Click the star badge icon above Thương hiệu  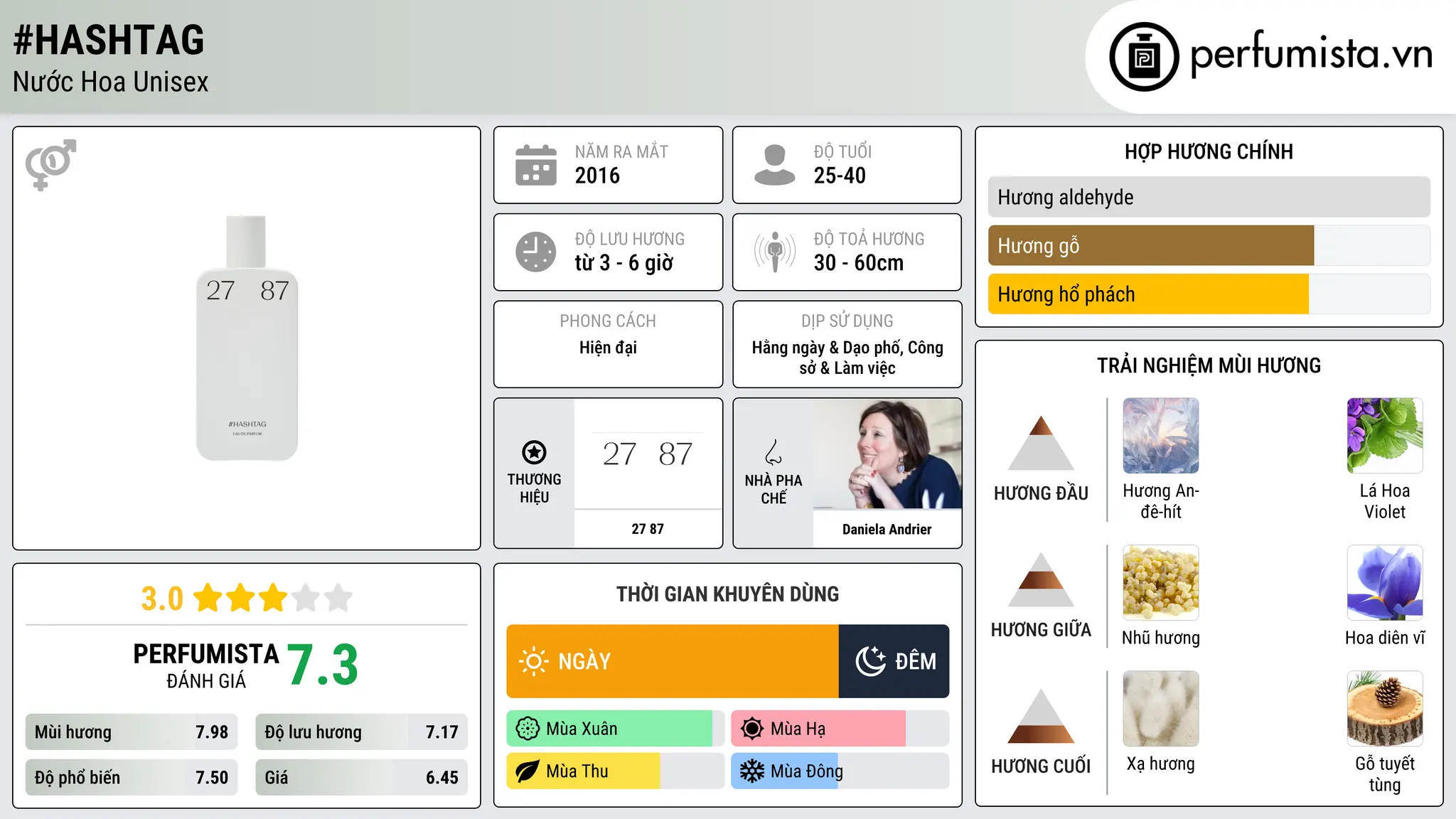pos(534,452)
